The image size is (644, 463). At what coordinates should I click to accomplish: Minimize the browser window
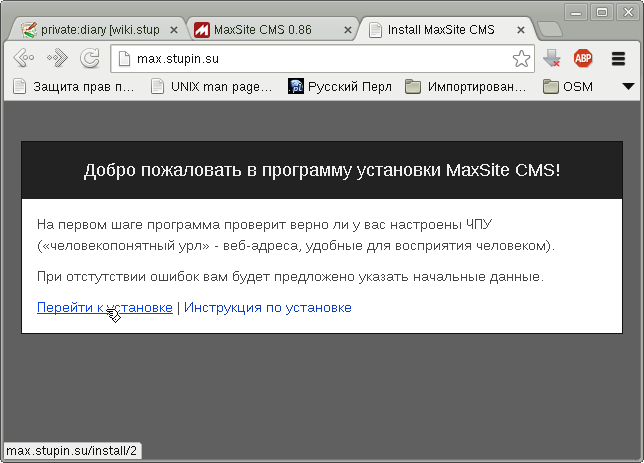tap(576, 12)
